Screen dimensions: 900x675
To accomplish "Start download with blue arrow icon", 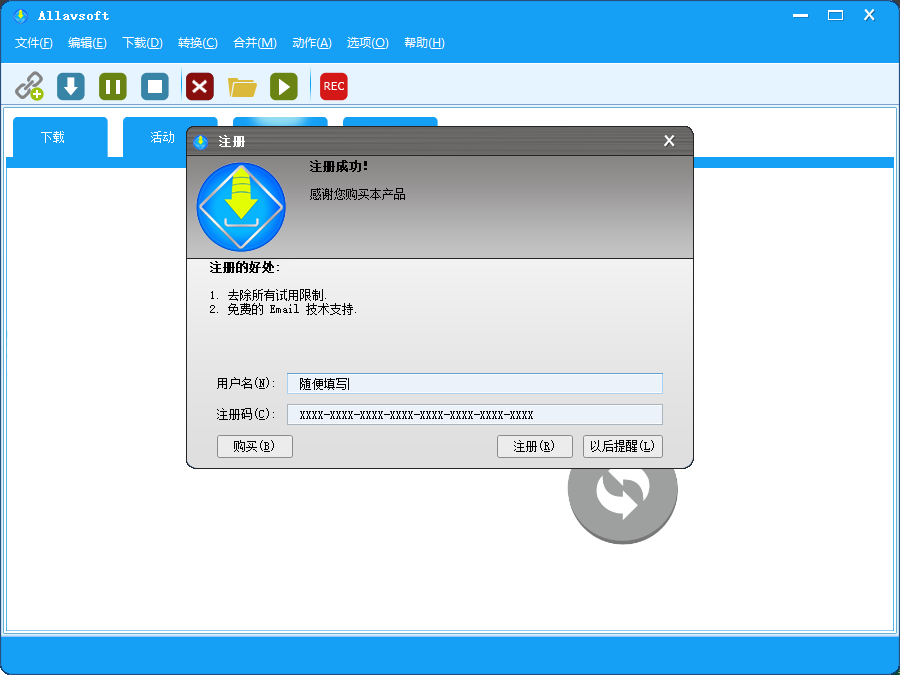I will pyautogui.click(x=71, y=86).
